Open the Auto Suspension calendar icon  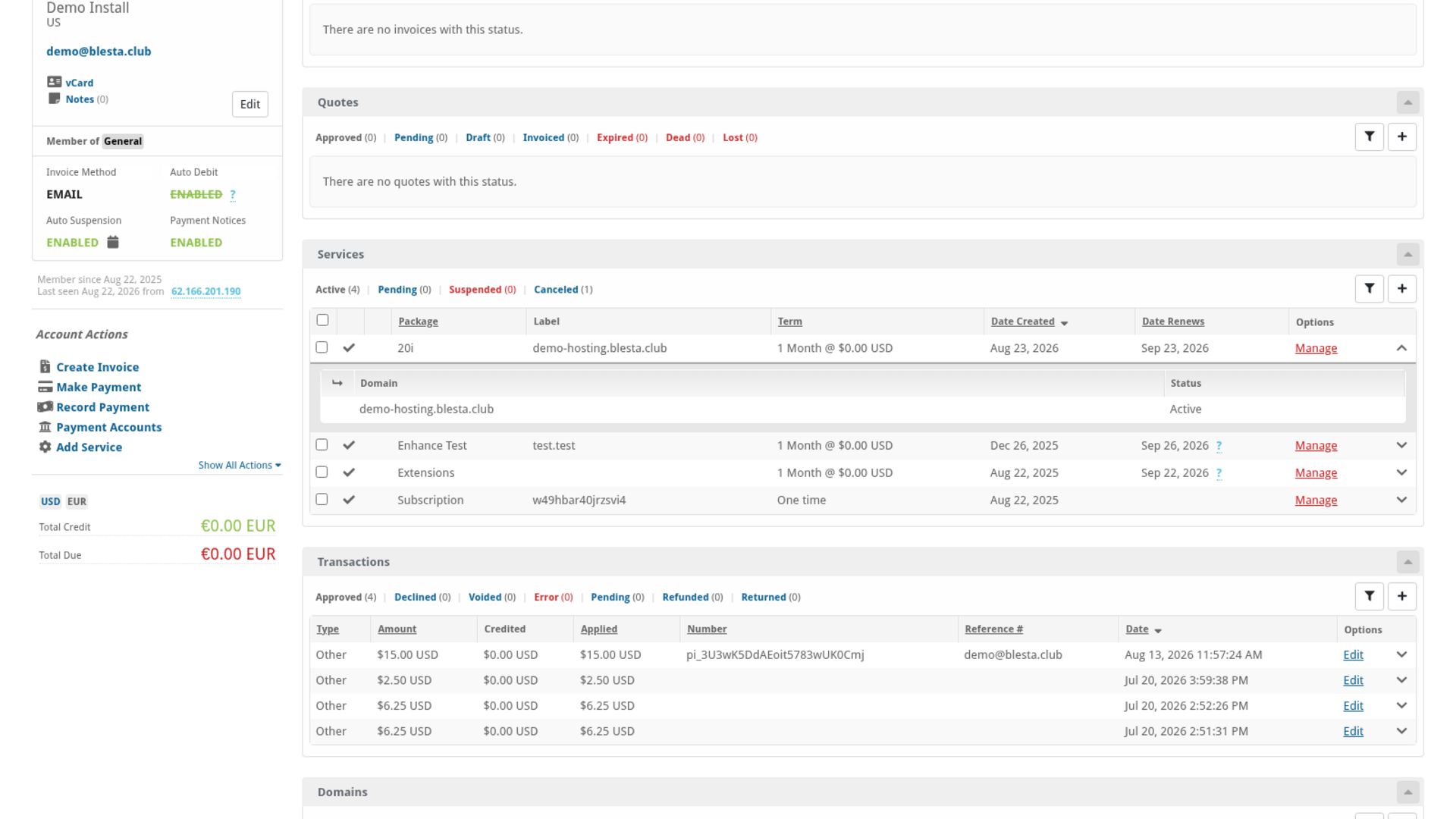tap(113, 242)
